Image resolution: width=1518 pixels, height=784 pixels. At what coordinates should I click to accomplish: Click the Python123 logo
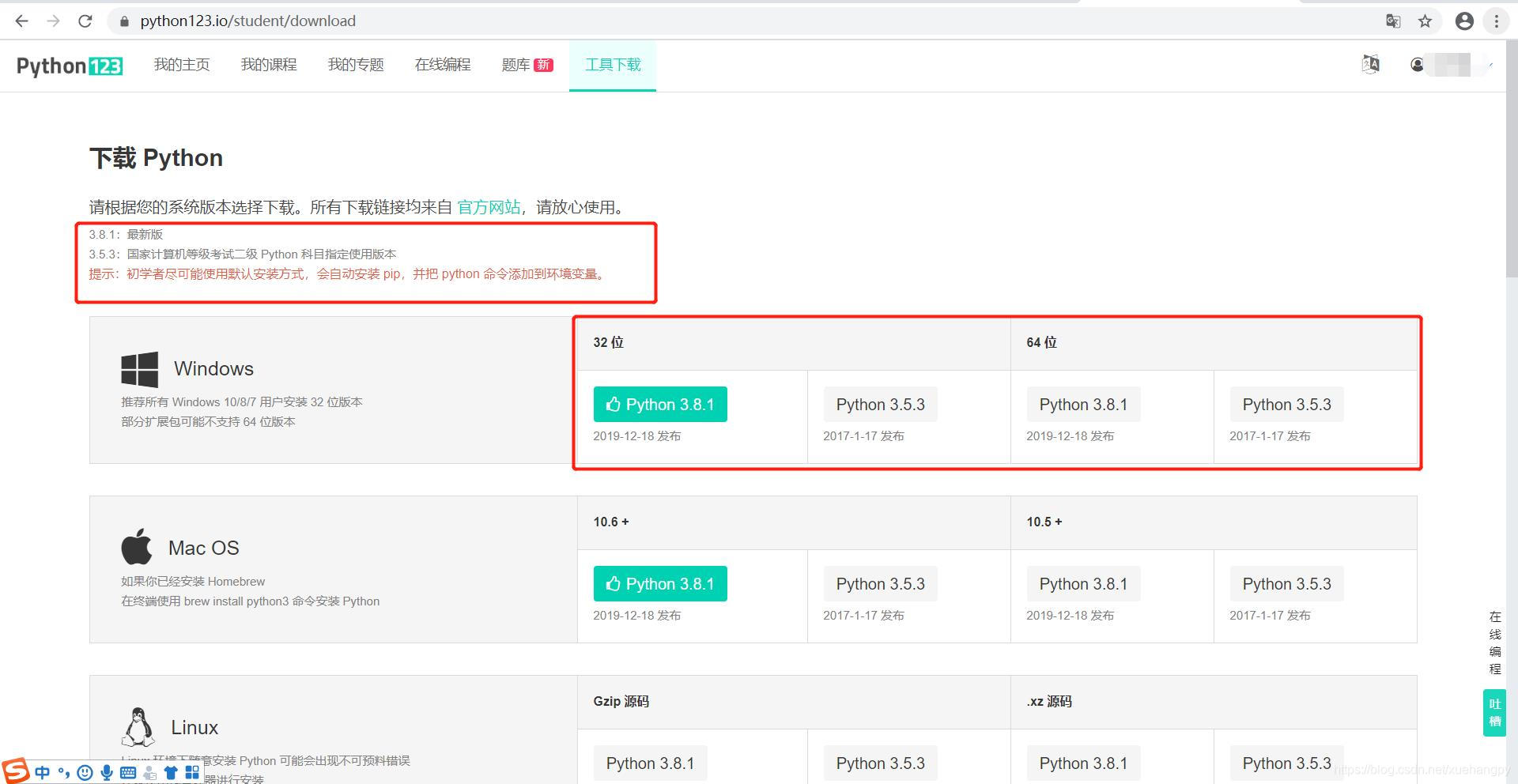click(x=70, y=66)
